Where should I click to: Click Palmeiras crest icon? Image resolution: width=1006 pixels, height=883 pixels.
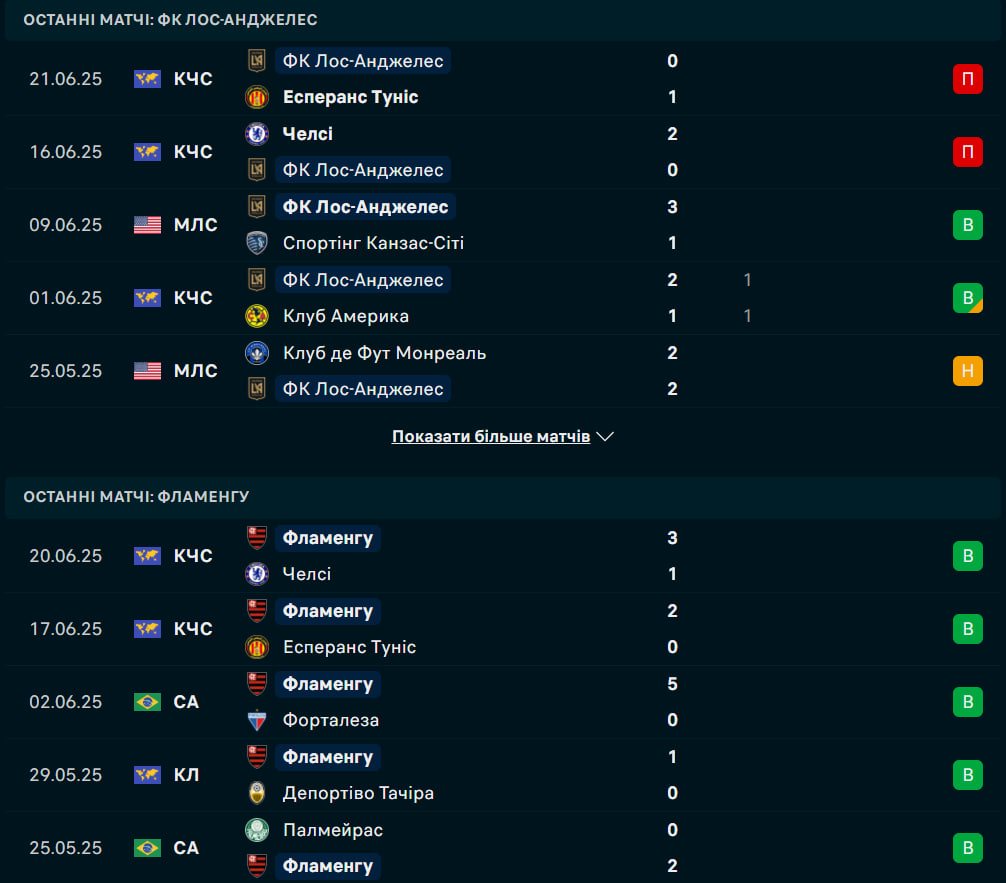point(257,830)
